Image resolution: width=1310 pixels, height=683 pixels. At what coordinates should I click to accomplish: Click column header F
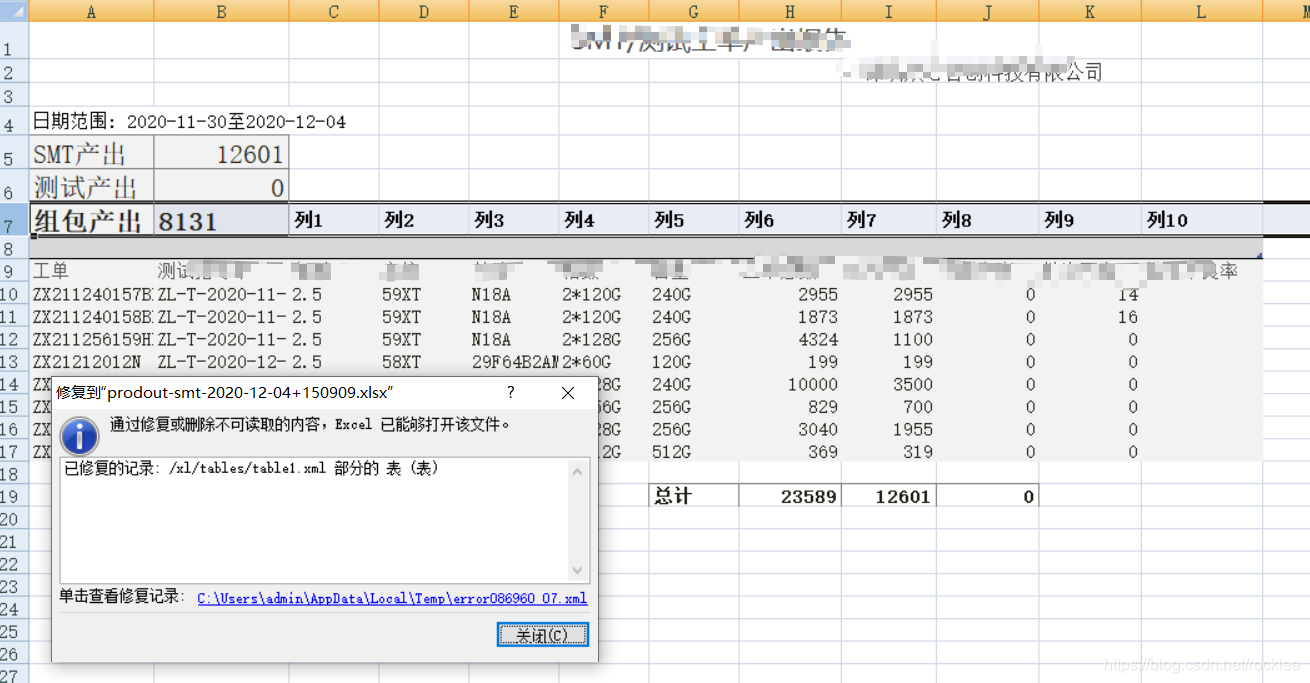(603, 12)
